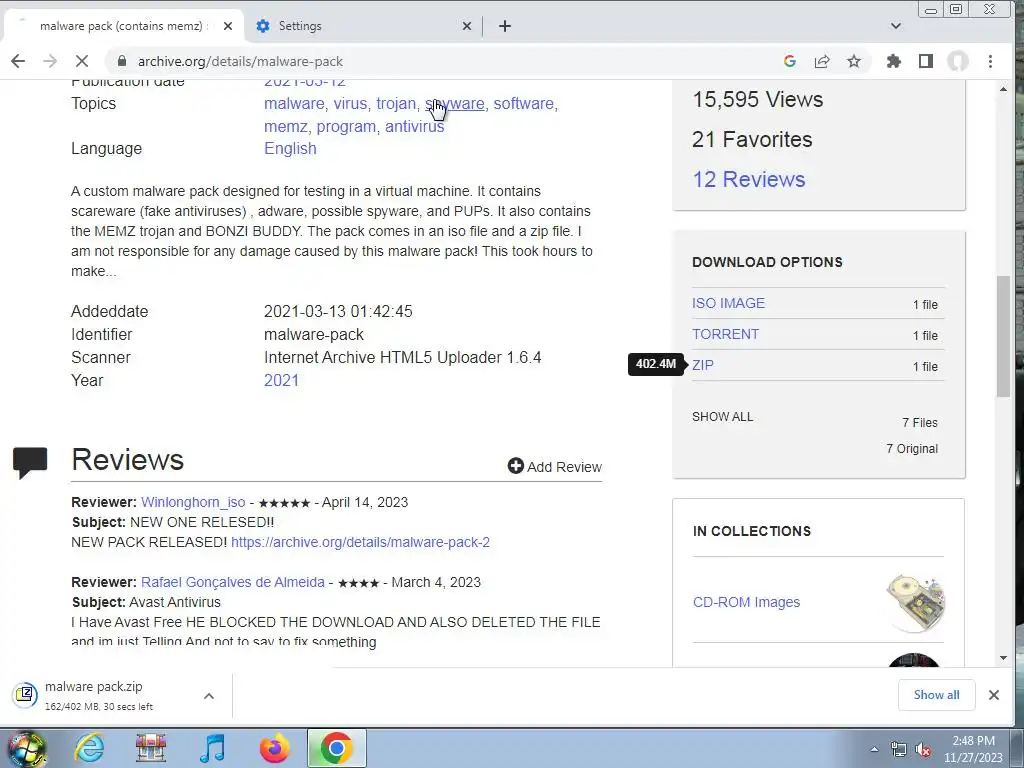
Task: Open the spyware topic link
Action: coord(455,104)
